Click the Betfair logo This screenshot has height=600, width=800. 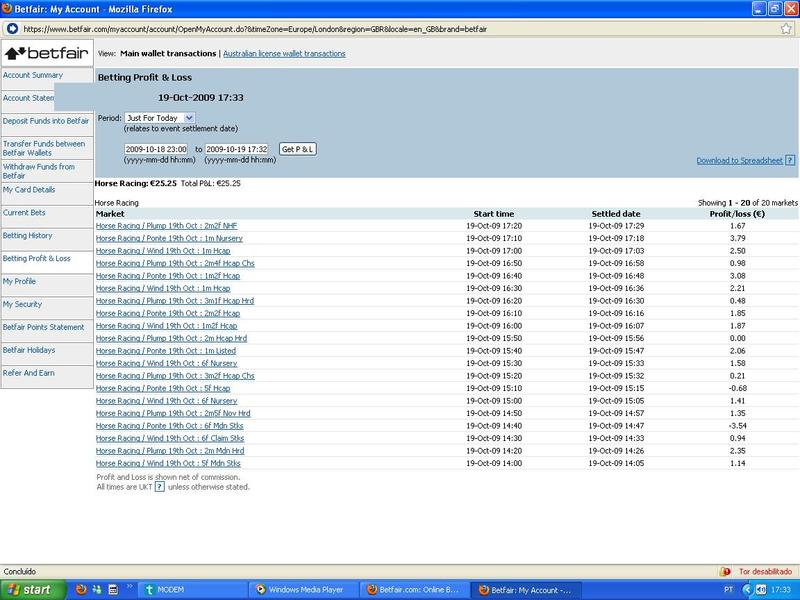47,53
